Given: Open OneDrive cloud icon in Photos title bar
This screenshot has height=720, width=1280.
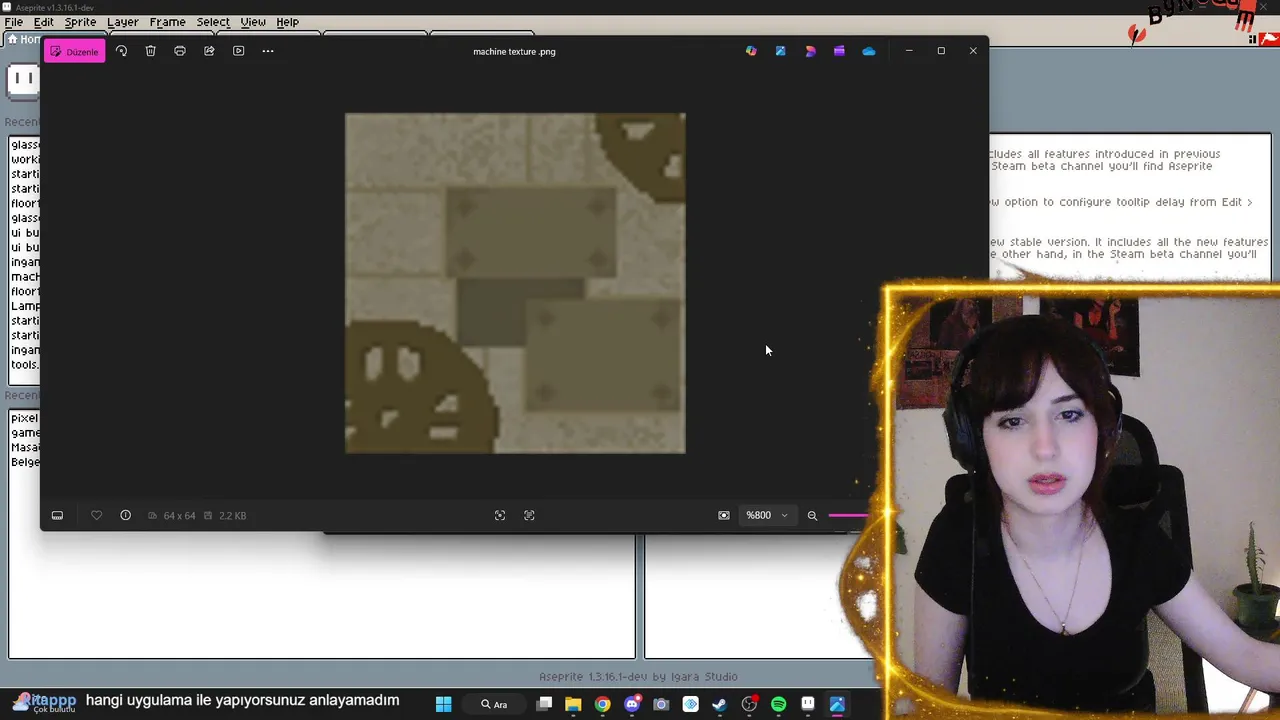Looking at the screenshot, I should point(868,51).
